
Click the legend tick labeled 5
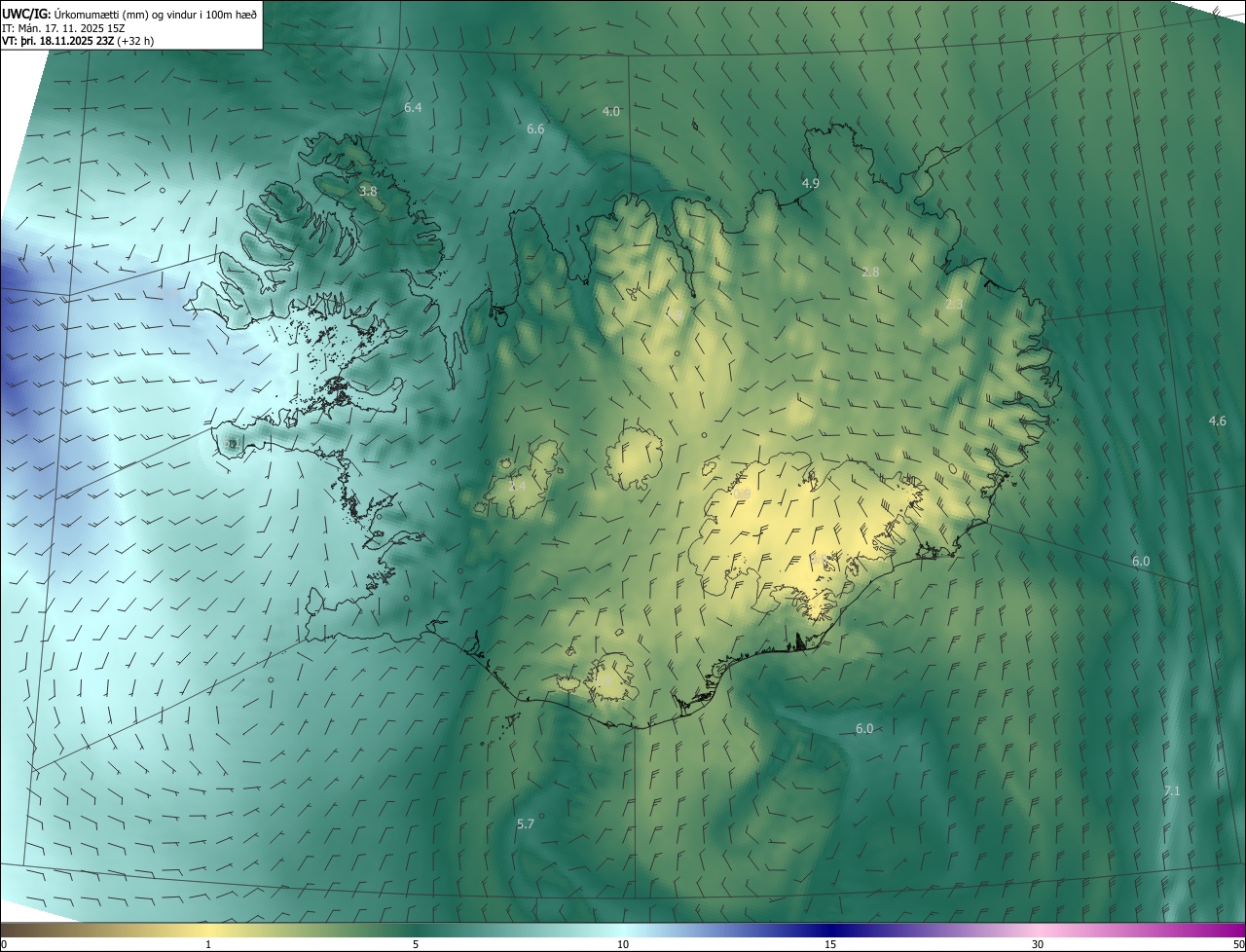pos(416,944)
